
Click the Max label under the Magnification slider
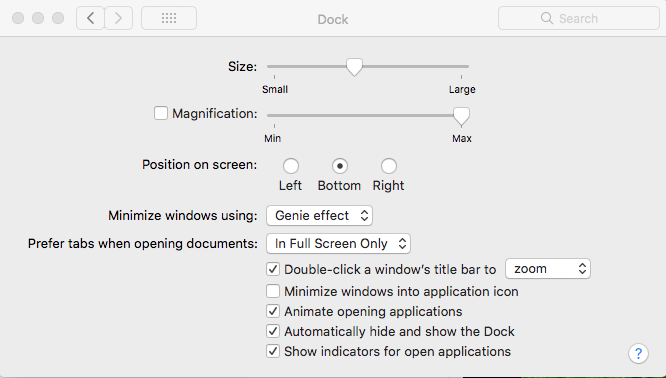[x=462, y=139]
